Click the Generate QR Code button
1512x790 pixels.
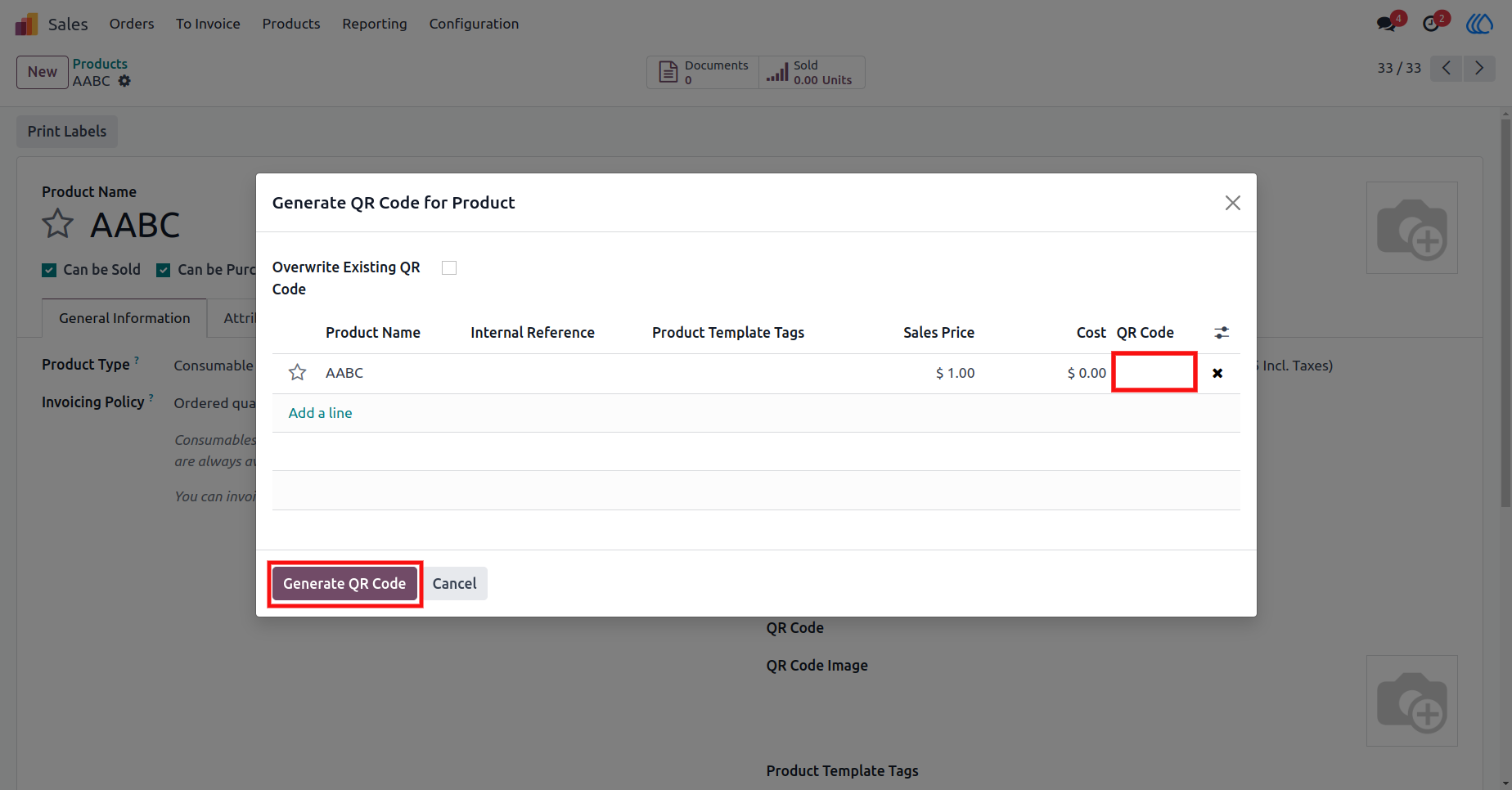click(344, 584)
